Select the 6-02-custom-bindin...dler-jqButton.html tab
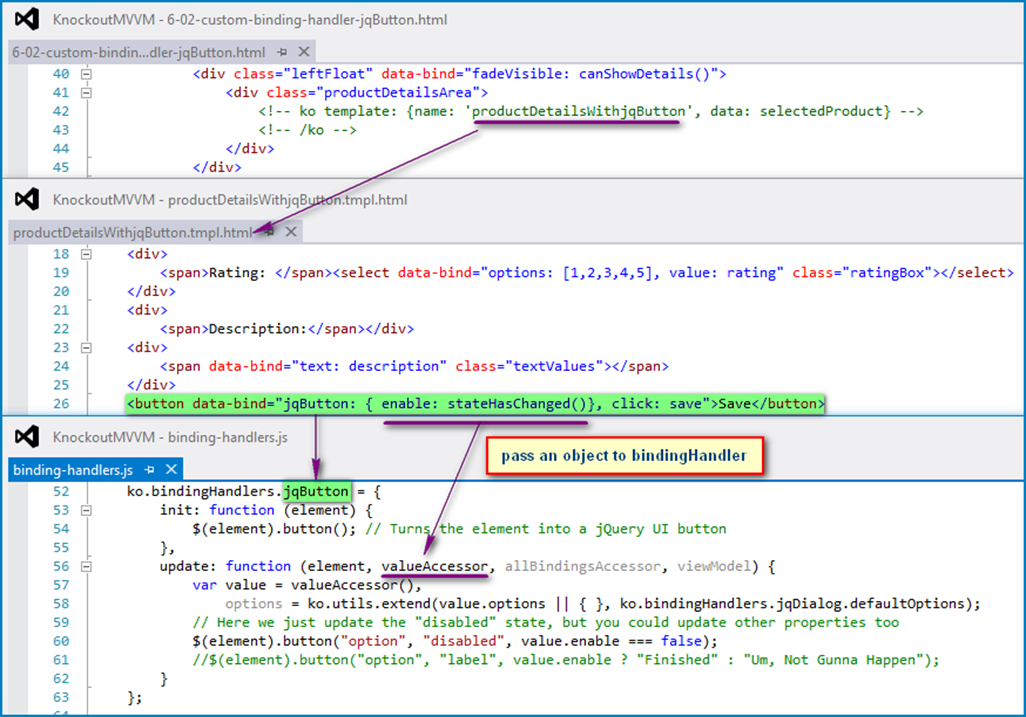 (x=138, y=51)
